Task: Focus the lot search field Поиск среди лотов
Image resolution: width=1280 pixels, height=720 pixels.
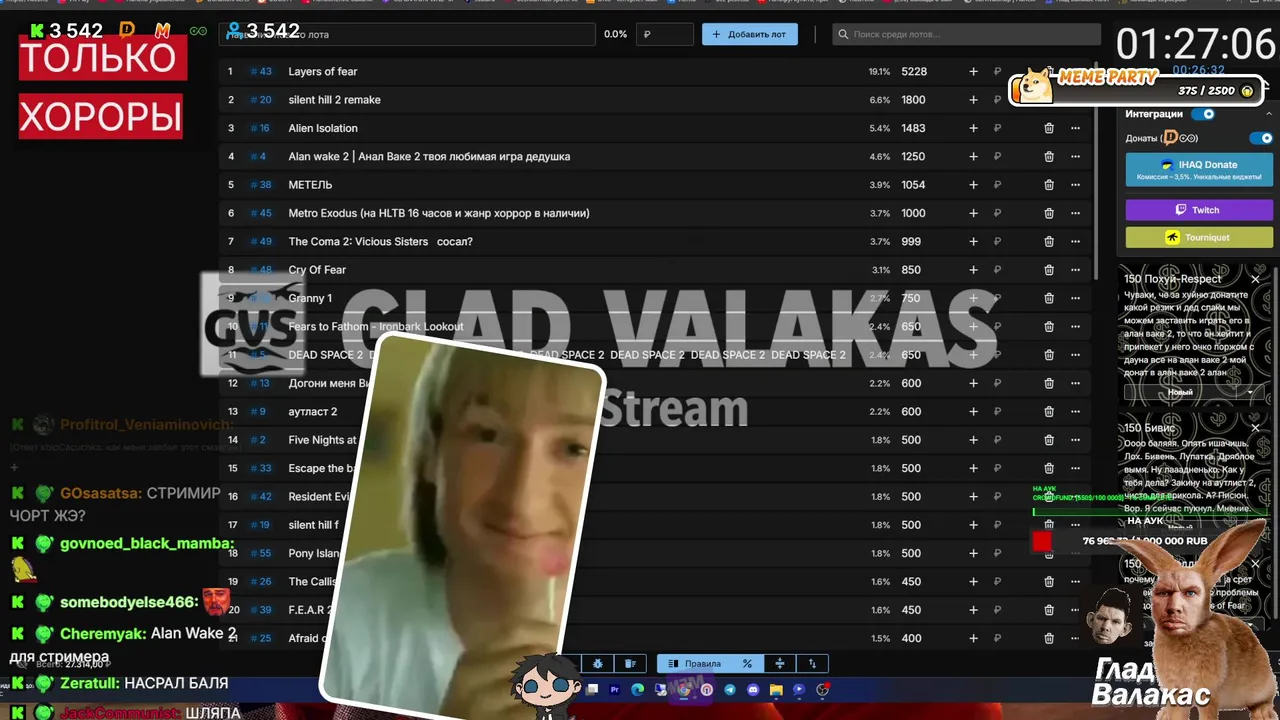Action: point(966,34)
